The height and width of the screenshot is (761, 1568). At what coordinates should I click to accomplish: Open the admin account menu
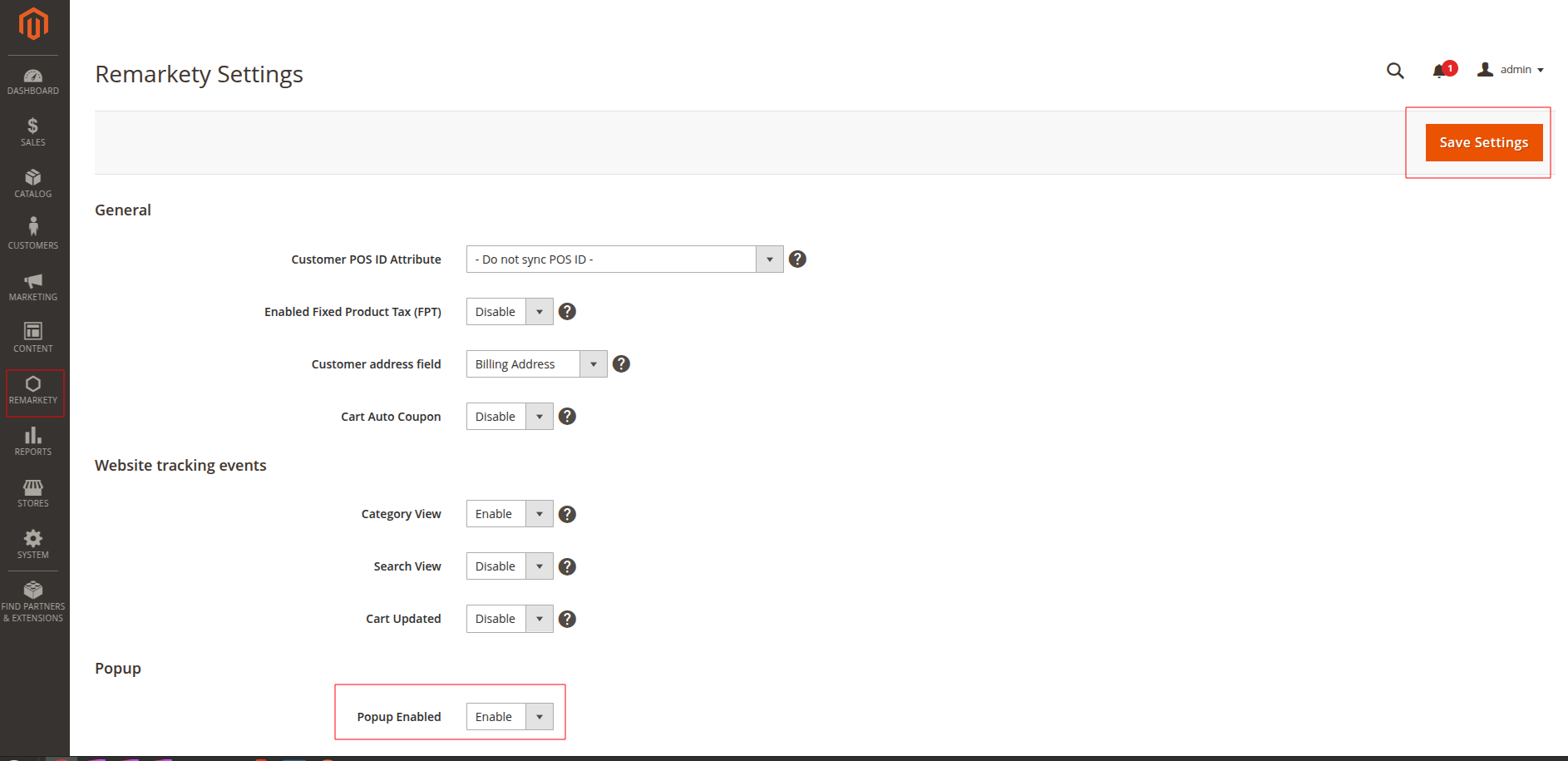1511,70
